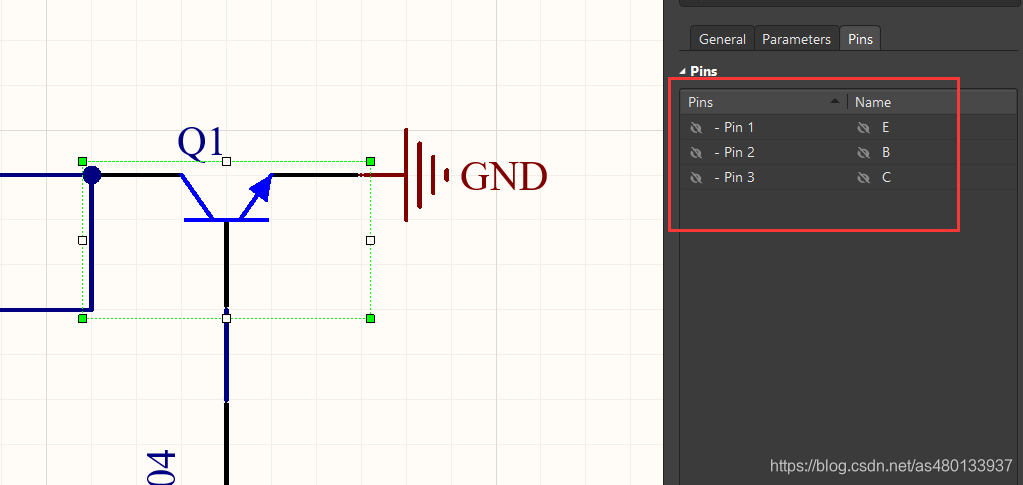Screen dimensions: 1023x485
Task: Show the pin name C via its eye icon
Action: (864, 178)
